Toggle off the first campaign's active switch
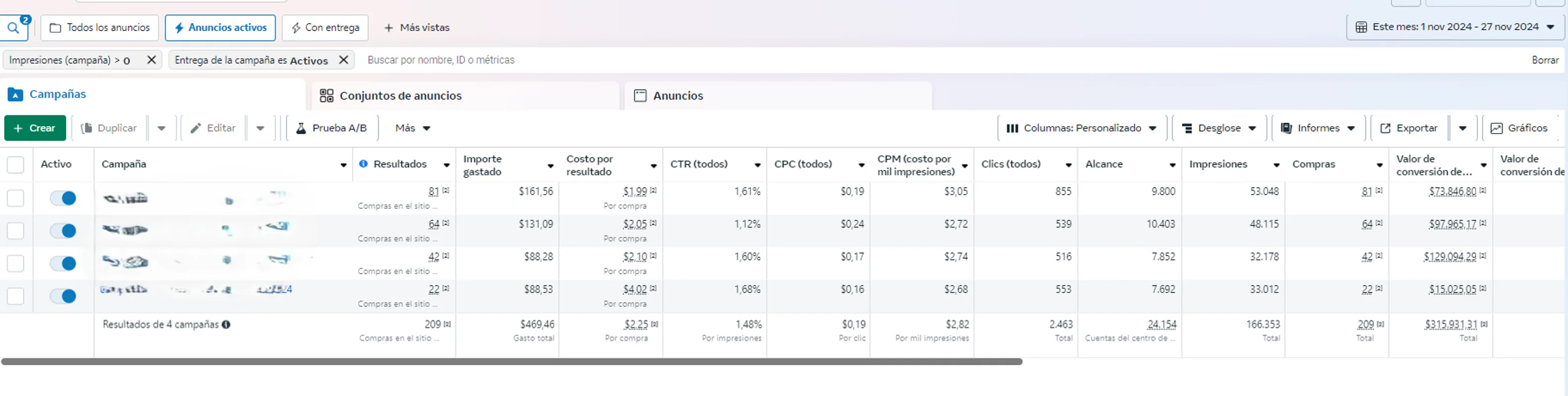 (x=63, y=198)
